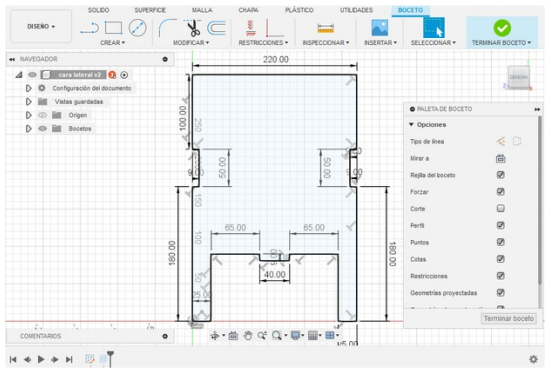Screen dimensions: 551x380
Task: Play the timeline
Action: pyautogui.click(x=41, y=359)
